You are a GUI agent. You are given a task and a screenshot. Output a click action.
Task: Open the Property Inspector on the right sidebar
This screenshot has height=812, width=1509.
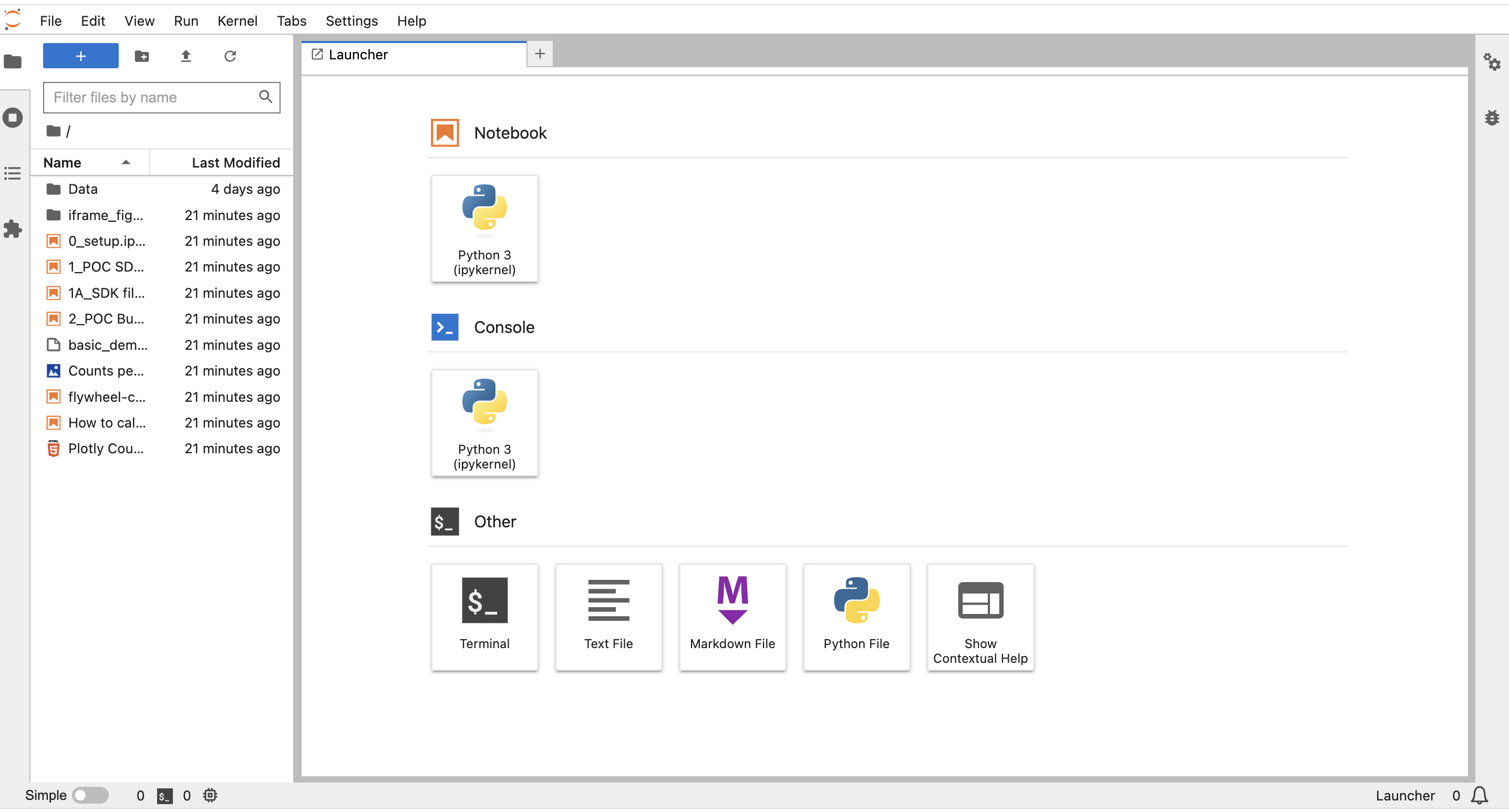[x=1492, y=61]
